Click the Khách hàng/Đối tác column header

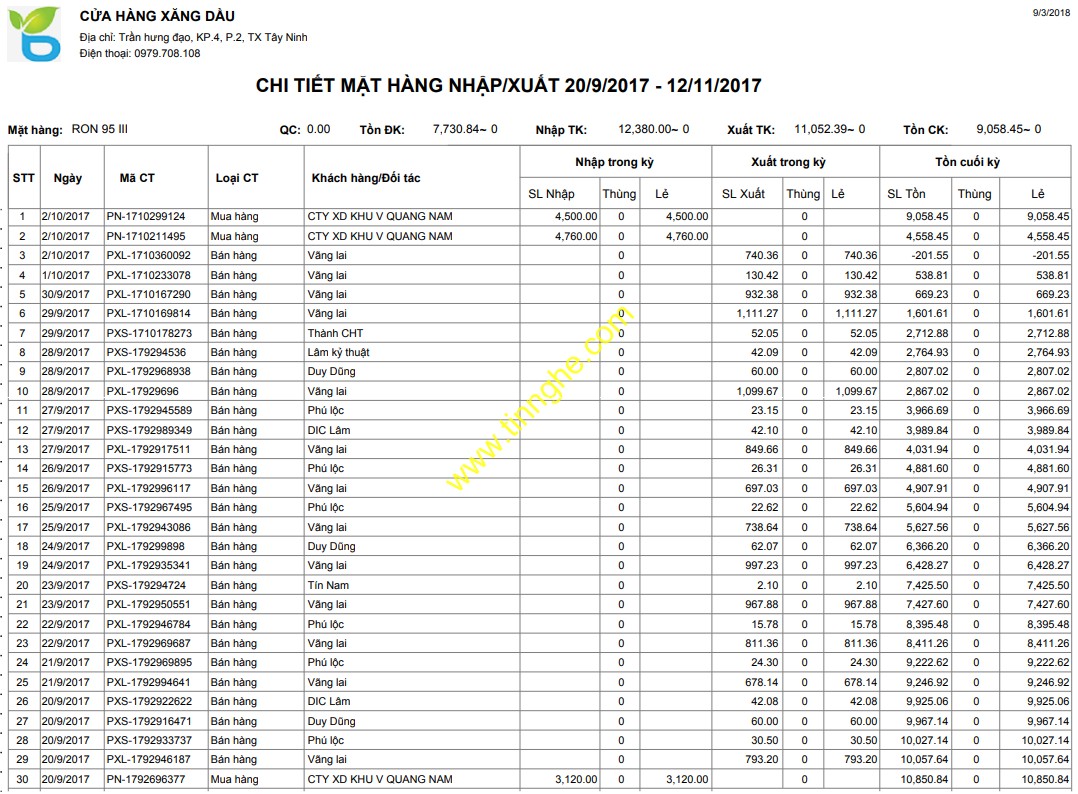[366, 178]
